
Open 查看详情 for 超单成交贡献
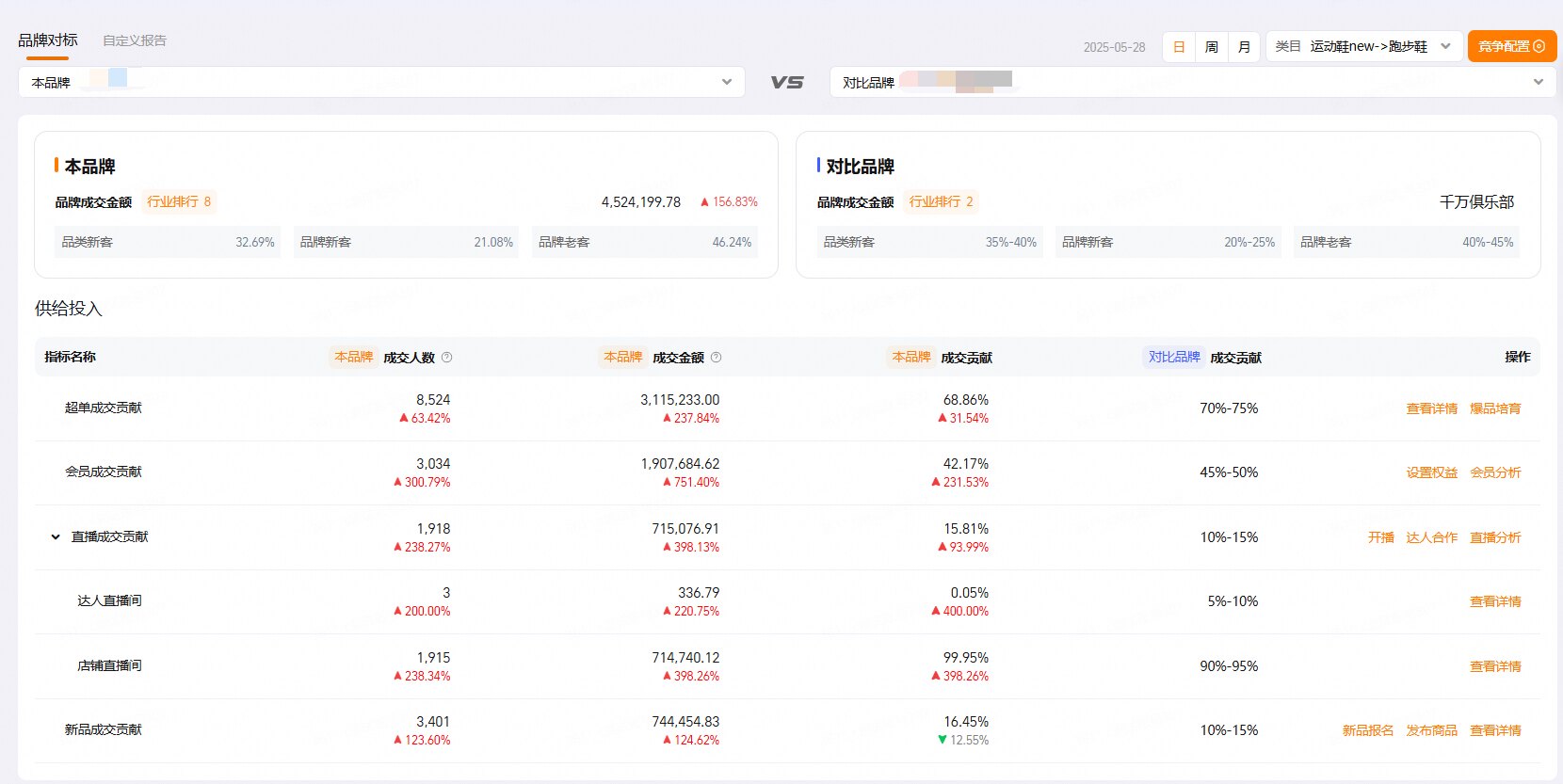tap(1432, 408)
